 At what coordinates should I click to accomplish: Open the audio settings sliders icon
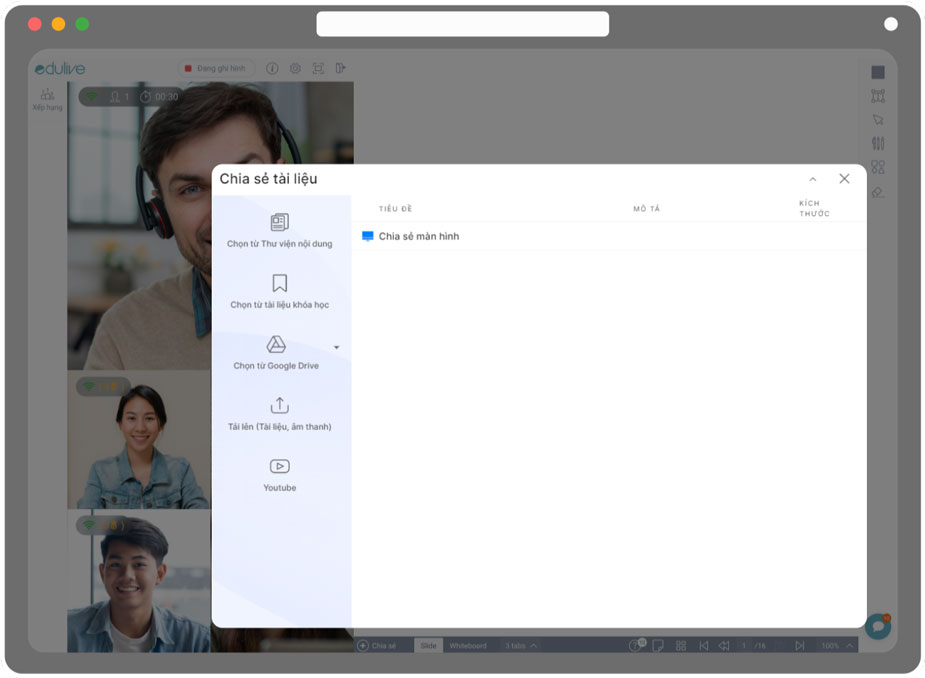pos(880,143)
